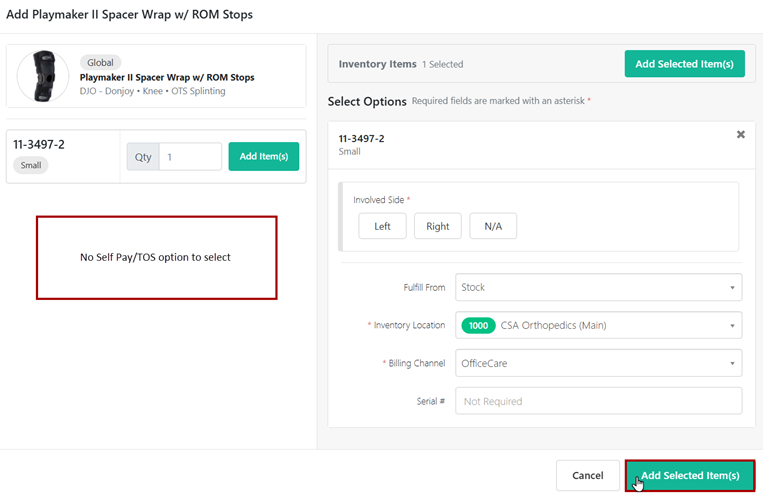Click the Global tag badge

click(x=100, y=62)
